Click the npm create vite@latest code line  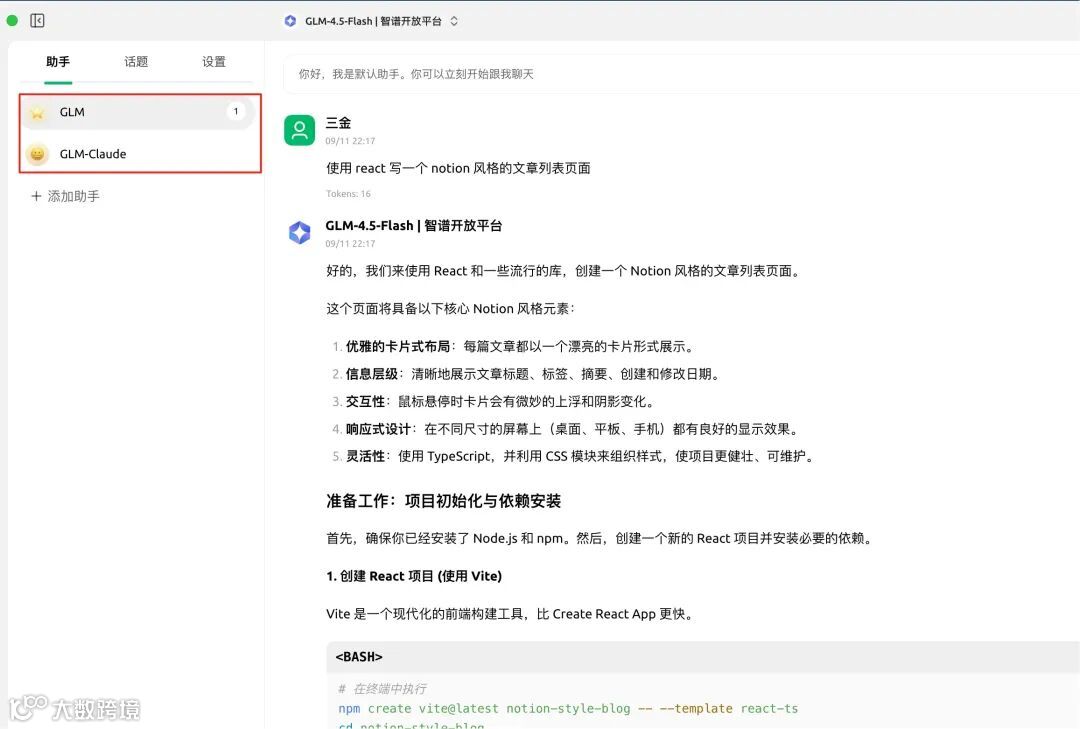click(x=568, y=708)
